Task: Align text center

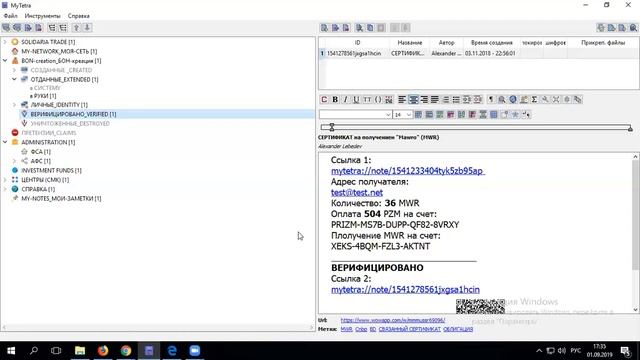Action: 413,99
